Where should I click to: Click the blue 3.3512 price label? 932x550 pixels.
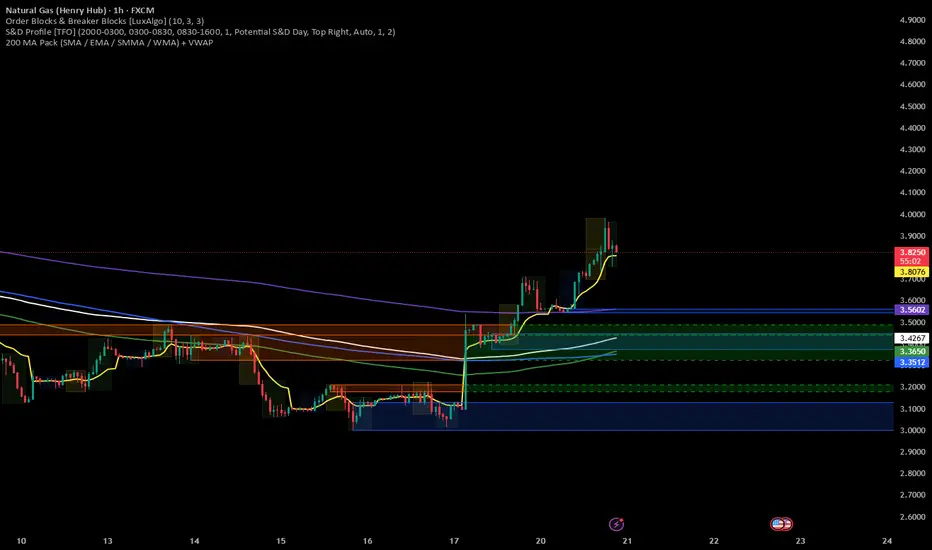click(911, 362)
